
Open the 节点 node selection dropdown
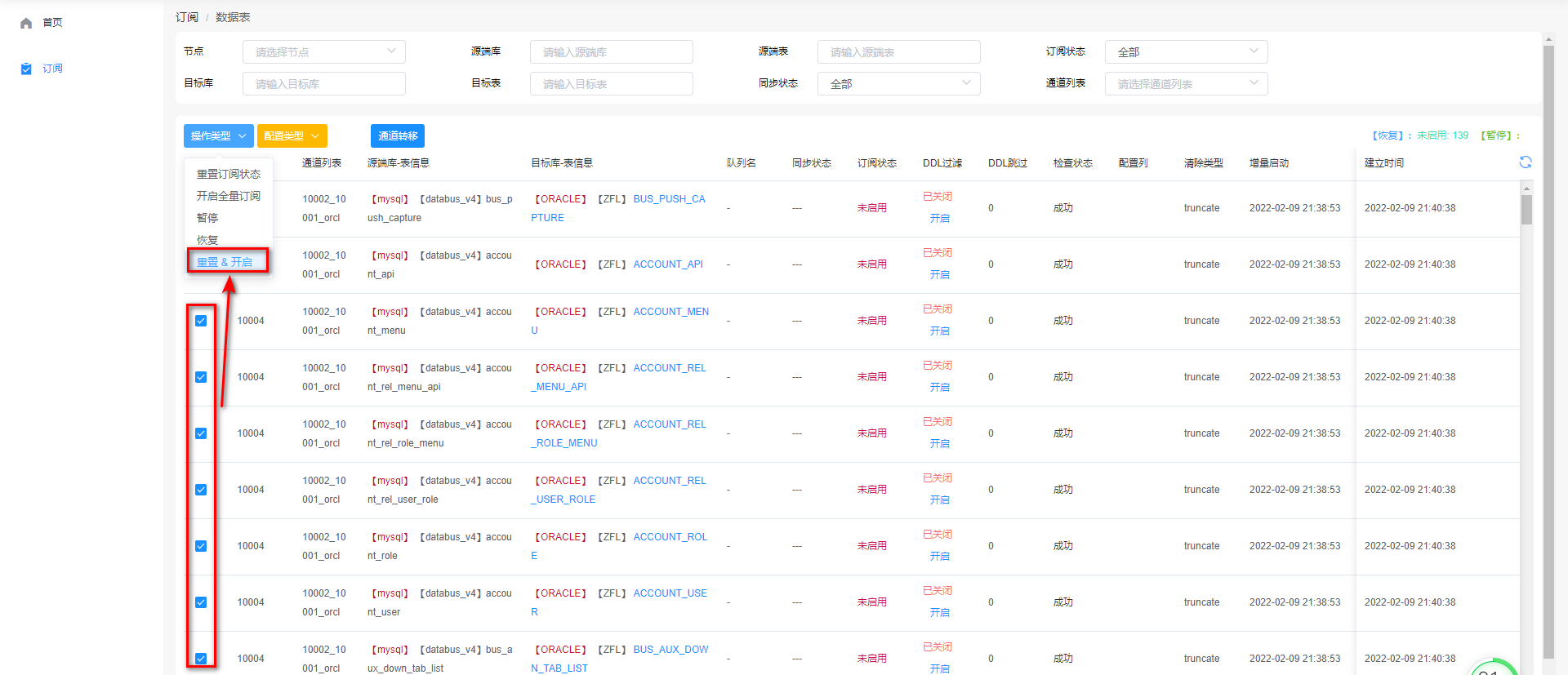pyautogui.click(x=323, y=52)
